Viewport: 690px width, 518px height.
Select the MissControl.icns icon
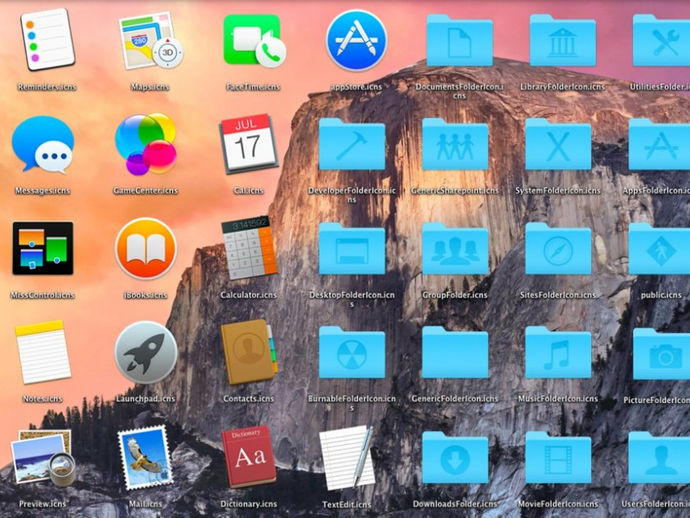coord(43,248)
